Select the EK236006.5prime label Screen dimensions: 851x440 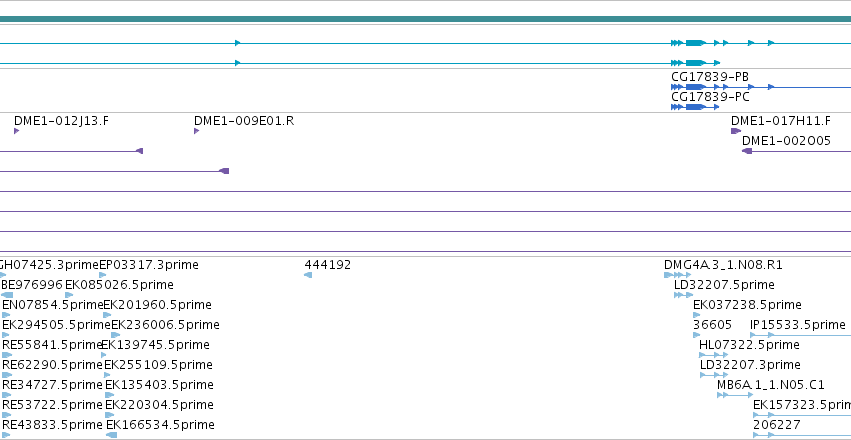pos(166,325)
